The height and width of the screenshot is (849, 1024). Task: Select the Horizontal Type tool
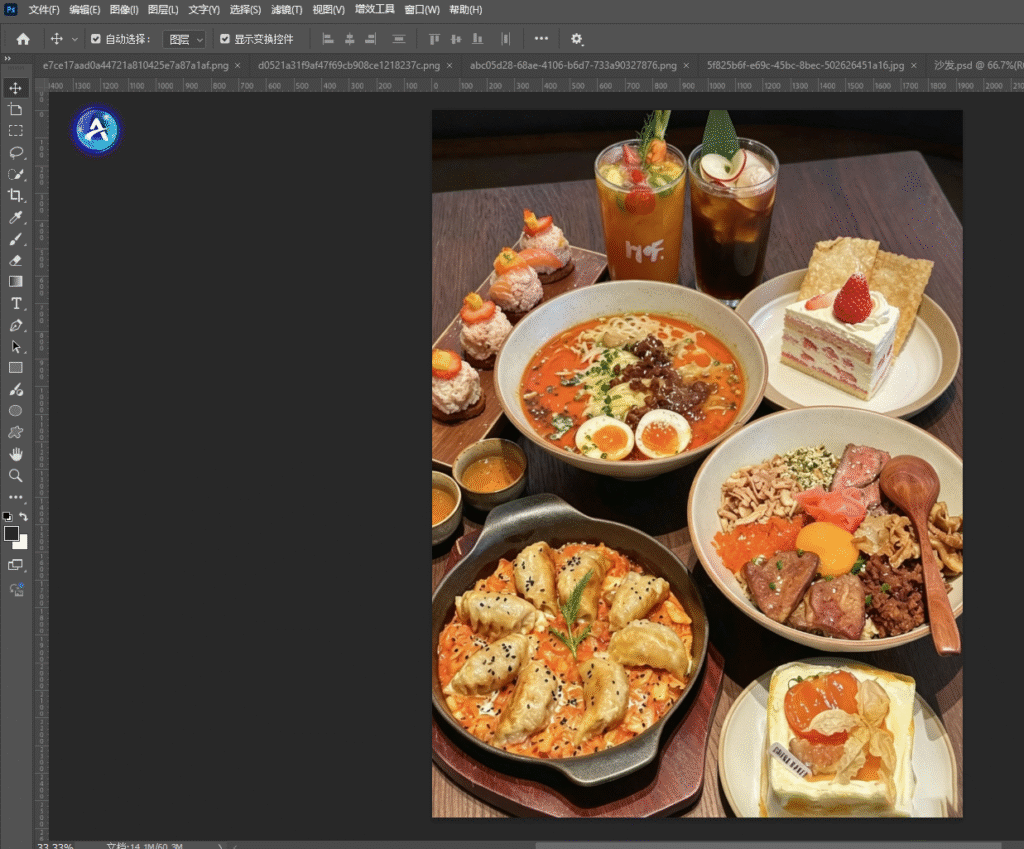pyautogui.click(x=16, y=303)
